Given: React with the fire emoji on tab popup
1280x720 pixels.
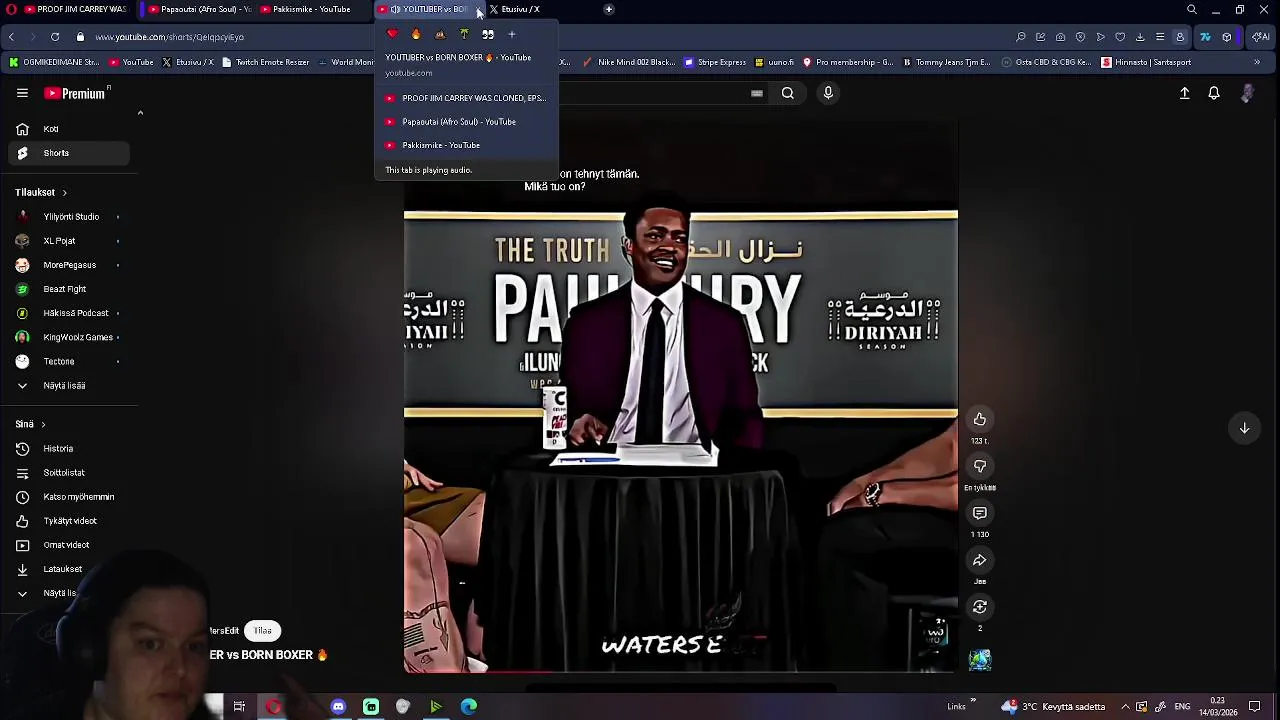Looking at the screenshot, I should (x=416, y=34).
